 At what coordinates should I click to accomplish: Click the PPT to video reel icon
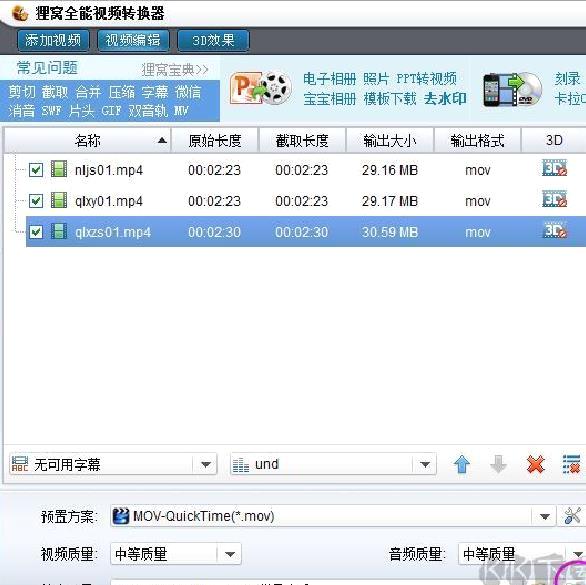[x=260, y=88]
